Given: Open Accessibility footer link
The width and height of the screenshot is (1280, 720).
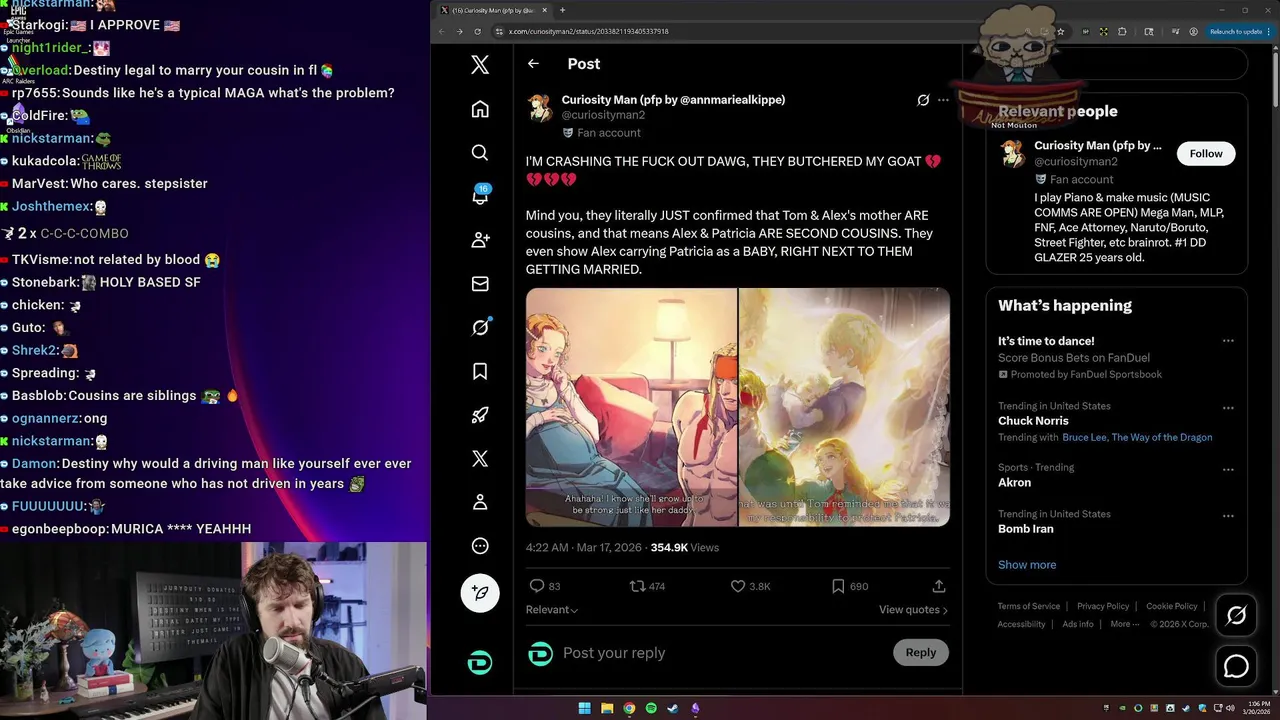Looking at the screenshot, I should [x=1021, y=624].
